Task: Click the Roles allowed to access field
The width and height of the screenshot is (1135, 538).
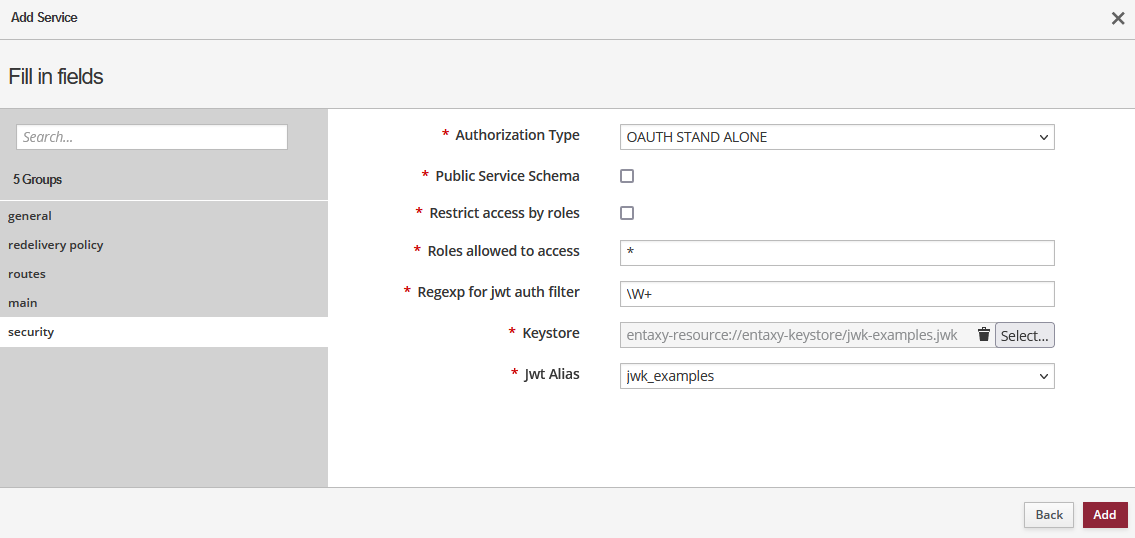Action: 836,253
